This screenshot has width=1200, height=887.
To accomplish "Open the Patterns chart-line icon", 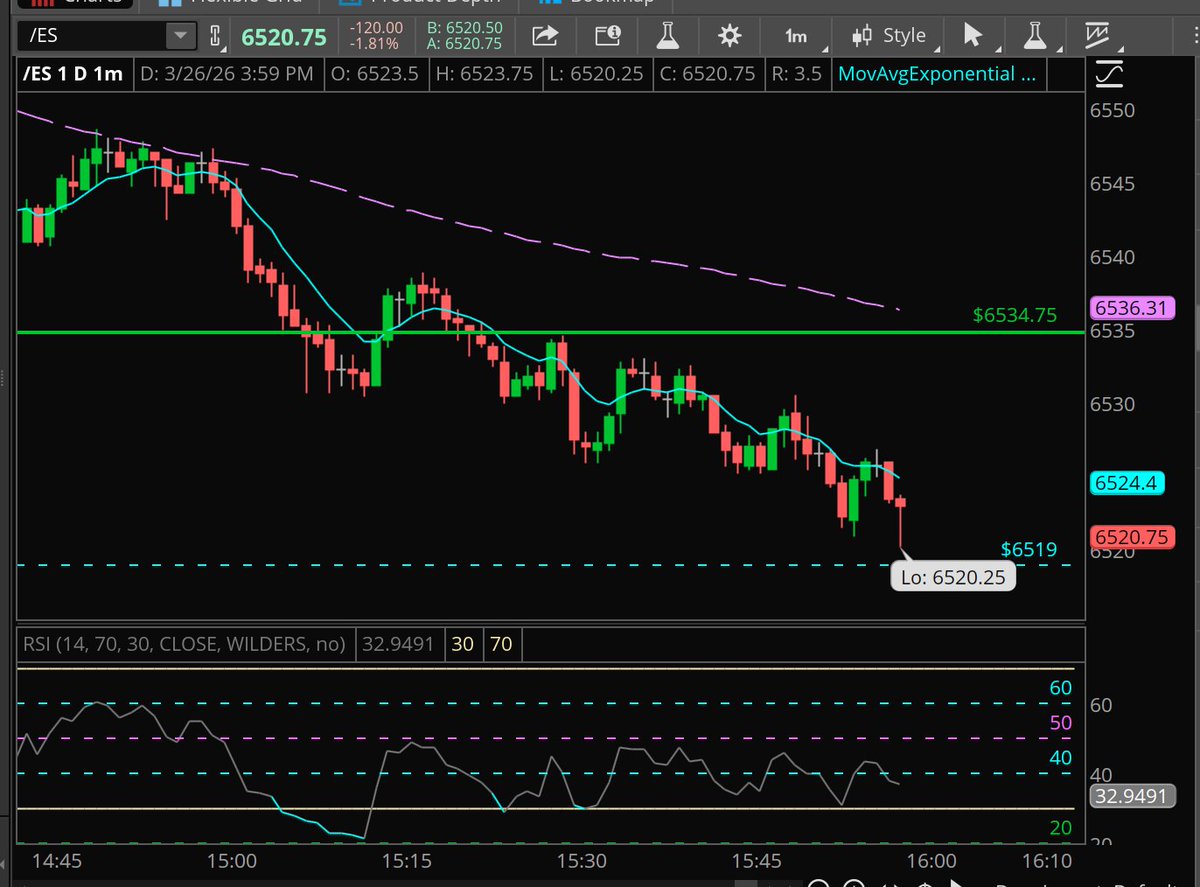I will click(x=1099, y=36).
